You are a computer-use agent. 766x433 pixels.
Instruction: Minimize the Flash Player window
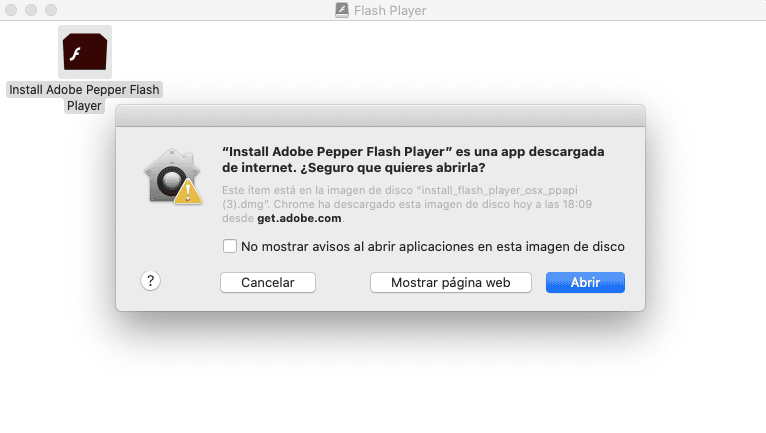click(x=31, y=10)
